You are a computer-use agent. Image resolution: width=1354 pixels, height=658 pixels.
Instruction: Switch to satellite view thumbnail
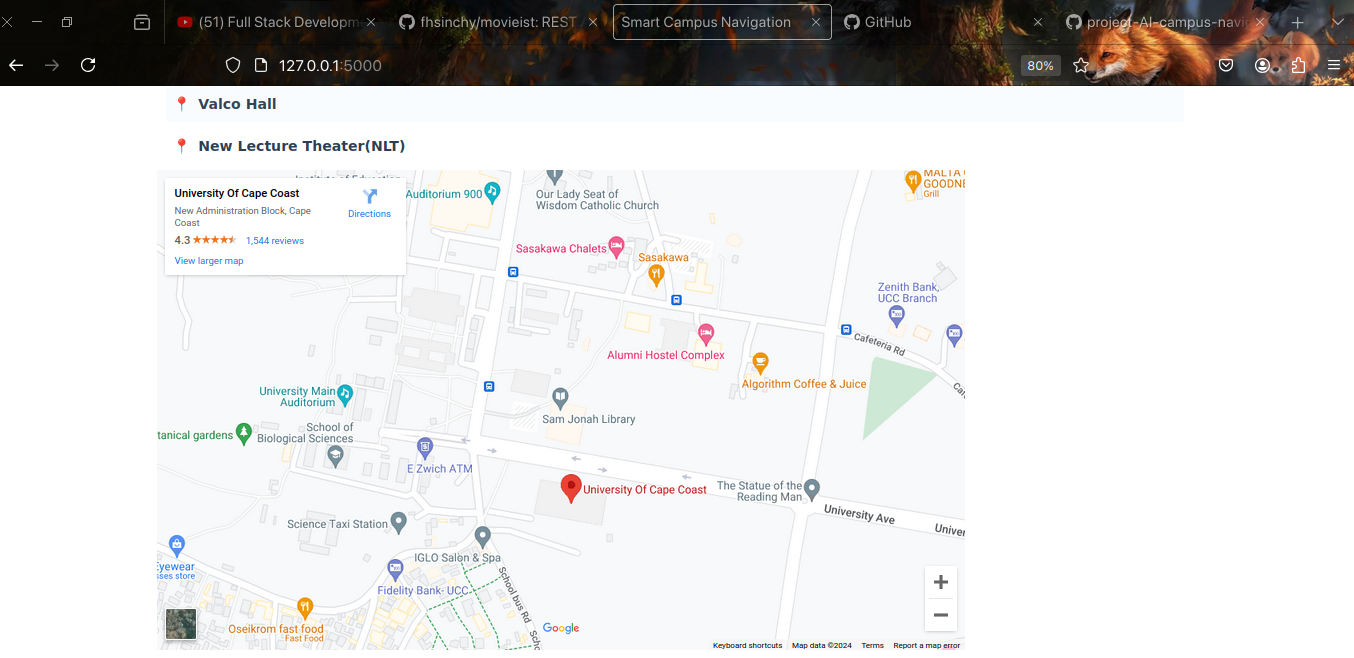(181, 624)
